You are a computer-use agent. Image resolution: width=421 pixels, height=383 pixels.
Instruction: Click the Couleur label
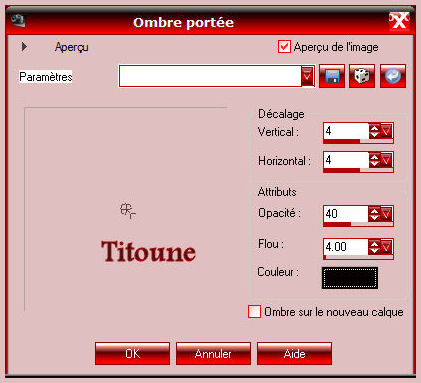click(x=278, y=272)
